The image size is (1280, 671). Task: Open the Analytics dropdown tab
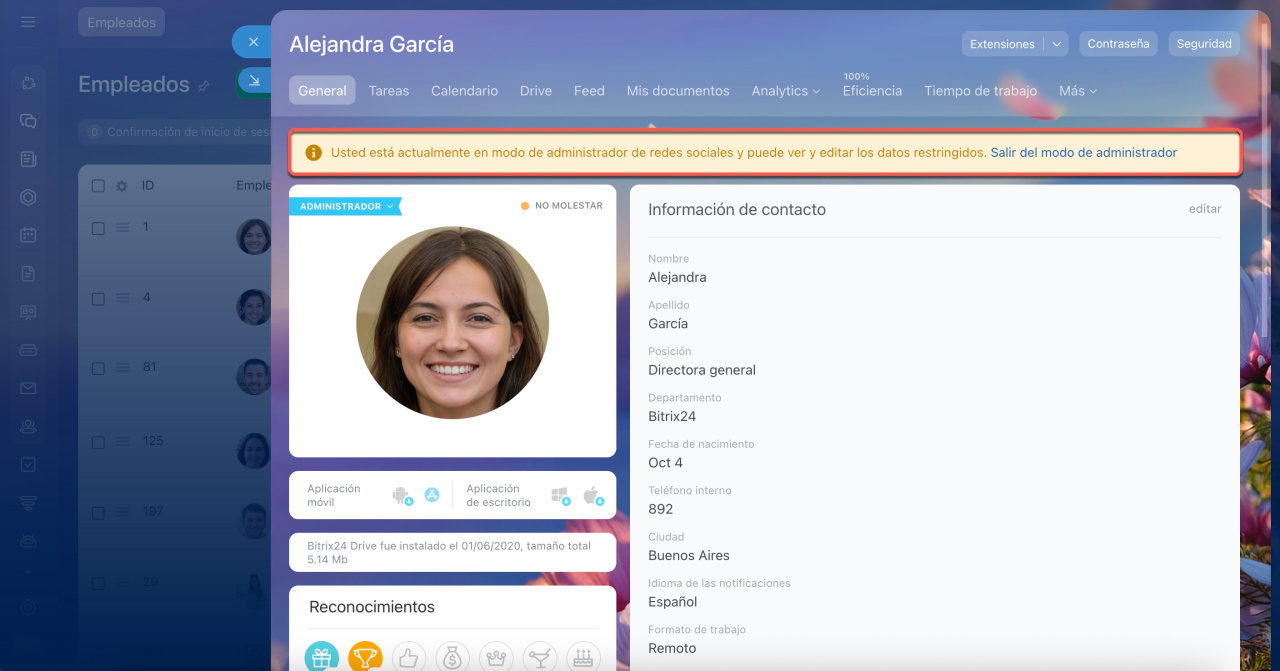click(x=785, y=91)
